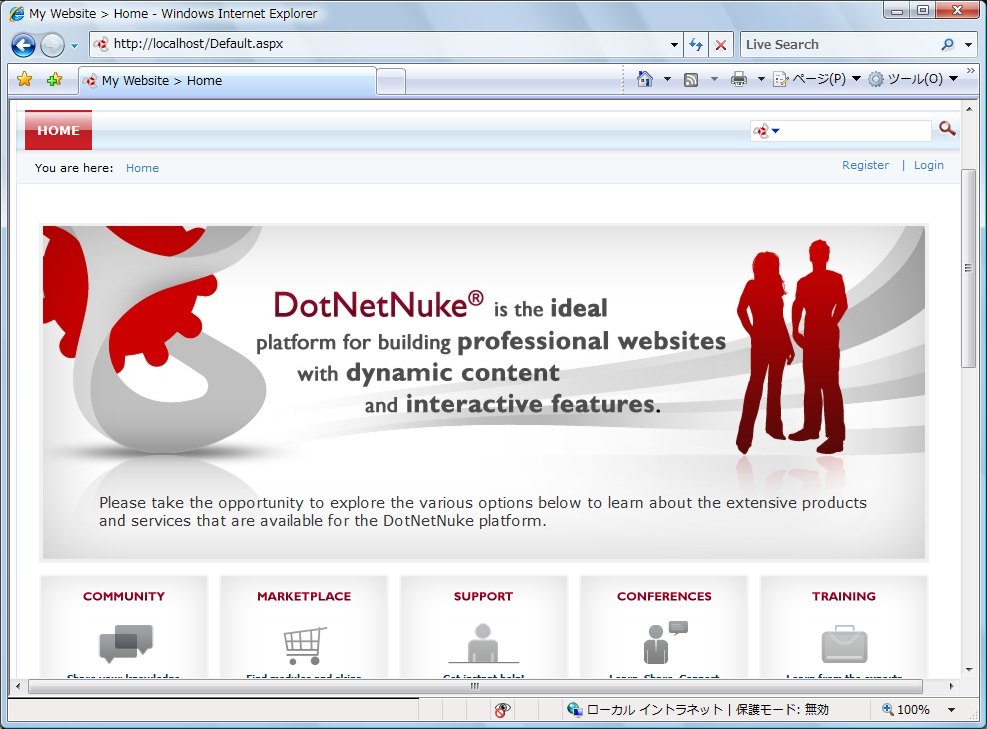Click the DotNetNuke banner image
Image resolution: width=987 pixels, height=729 pixels.
483,392
